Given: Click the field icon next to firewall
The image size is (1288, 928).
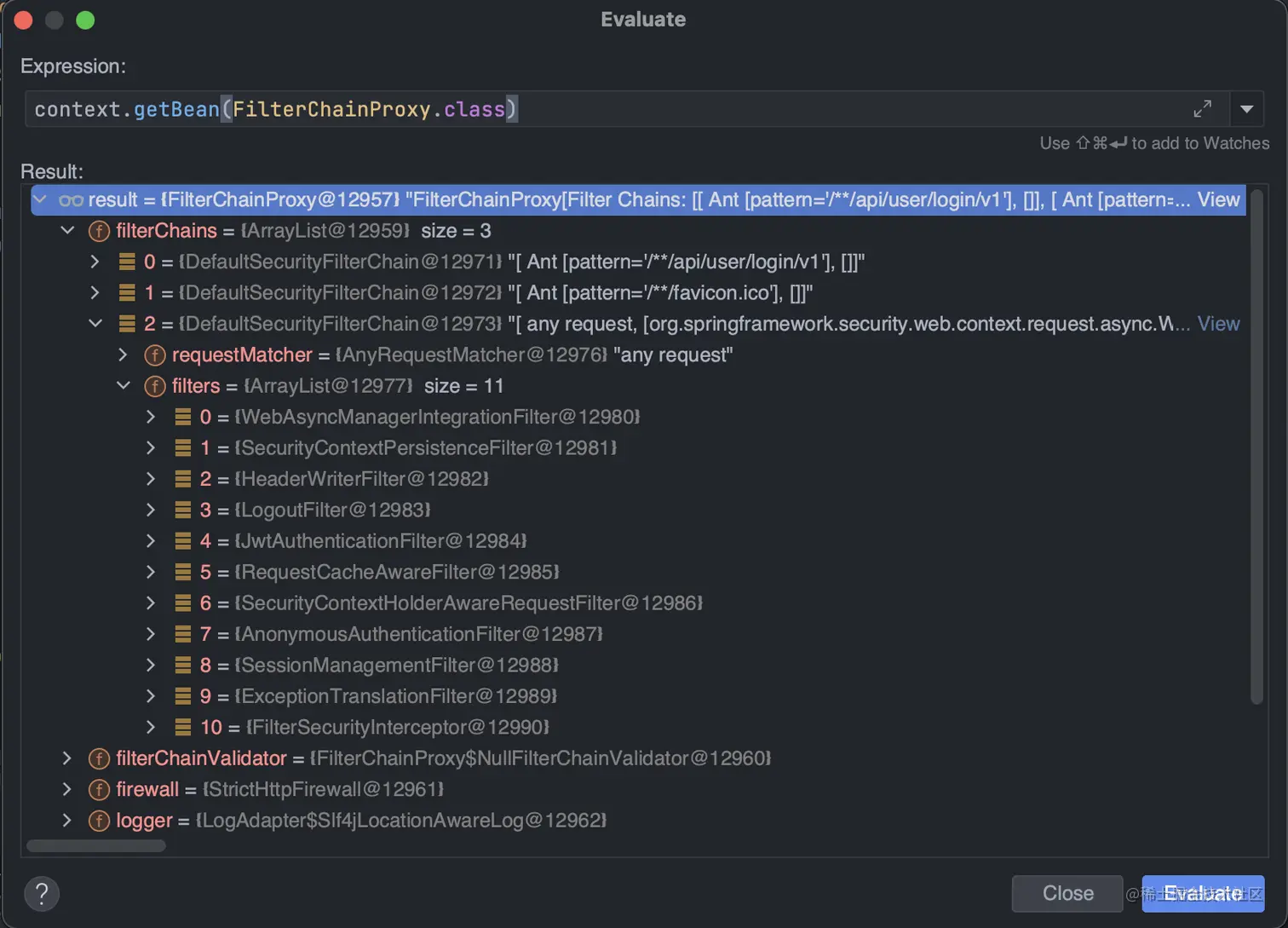Looking at the screenshot, I should 99,789.
